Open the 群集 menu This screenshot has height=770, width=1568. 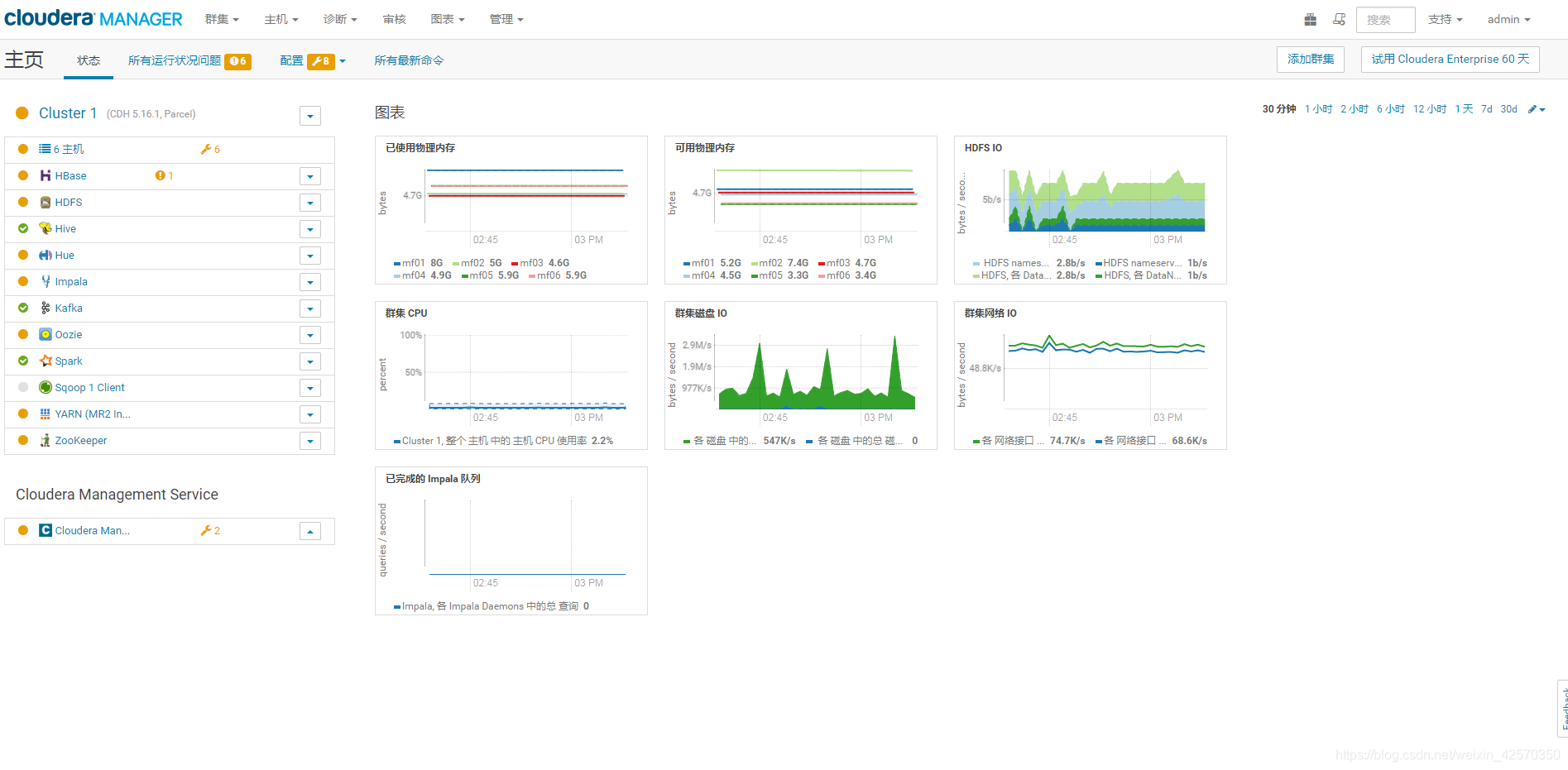point(222,19)
